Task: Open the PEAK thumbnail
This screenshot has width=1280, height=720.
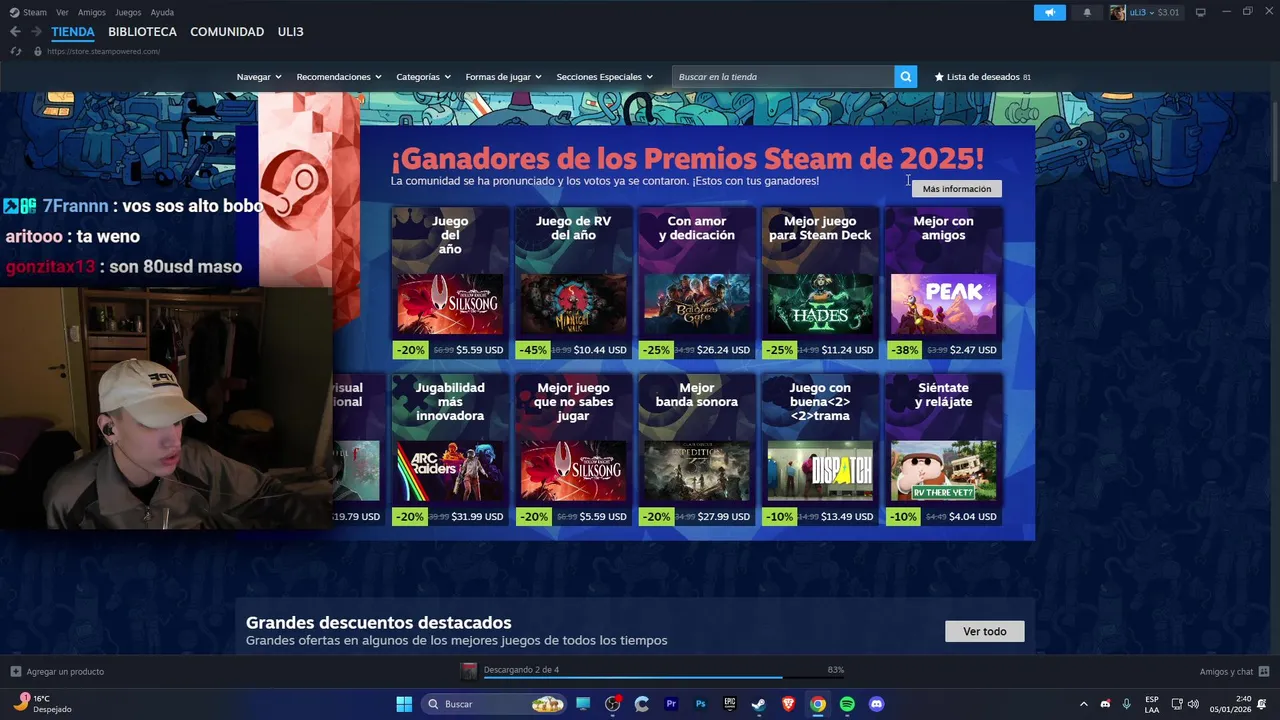Action: coord(944,303)
